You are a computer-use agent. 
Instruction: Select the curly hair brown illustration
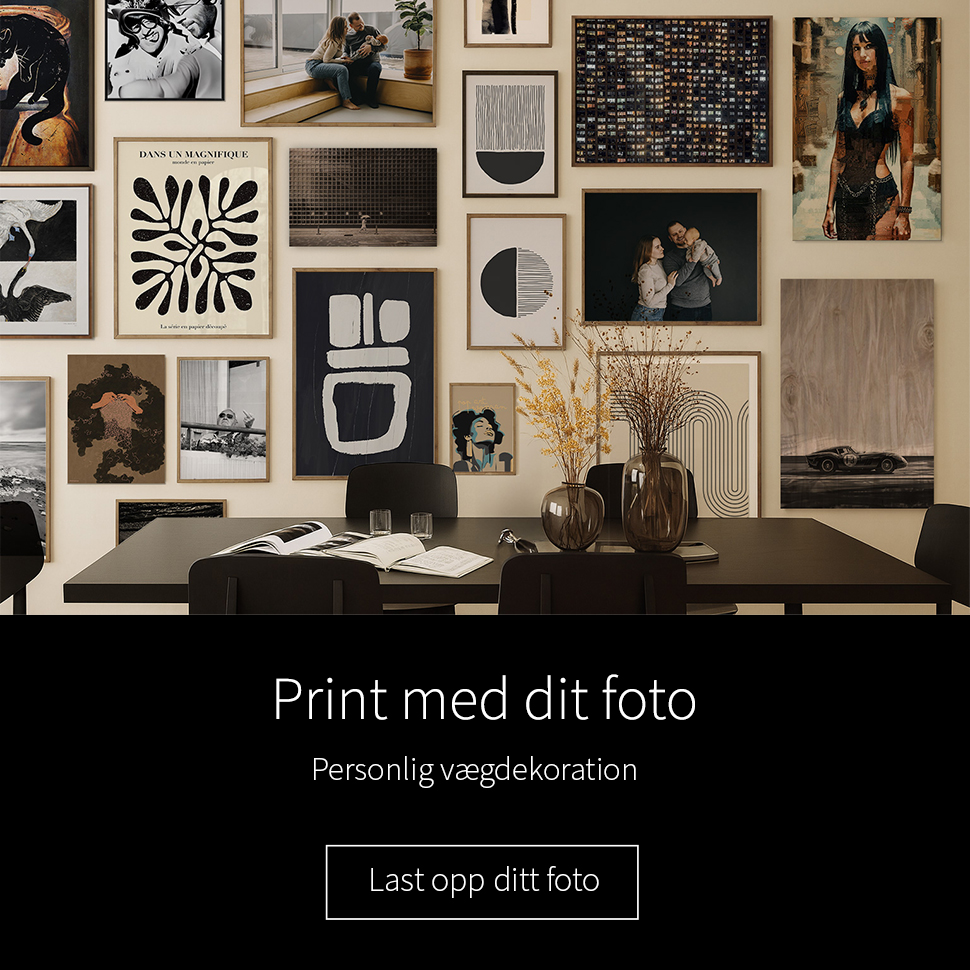coord(116,419)
